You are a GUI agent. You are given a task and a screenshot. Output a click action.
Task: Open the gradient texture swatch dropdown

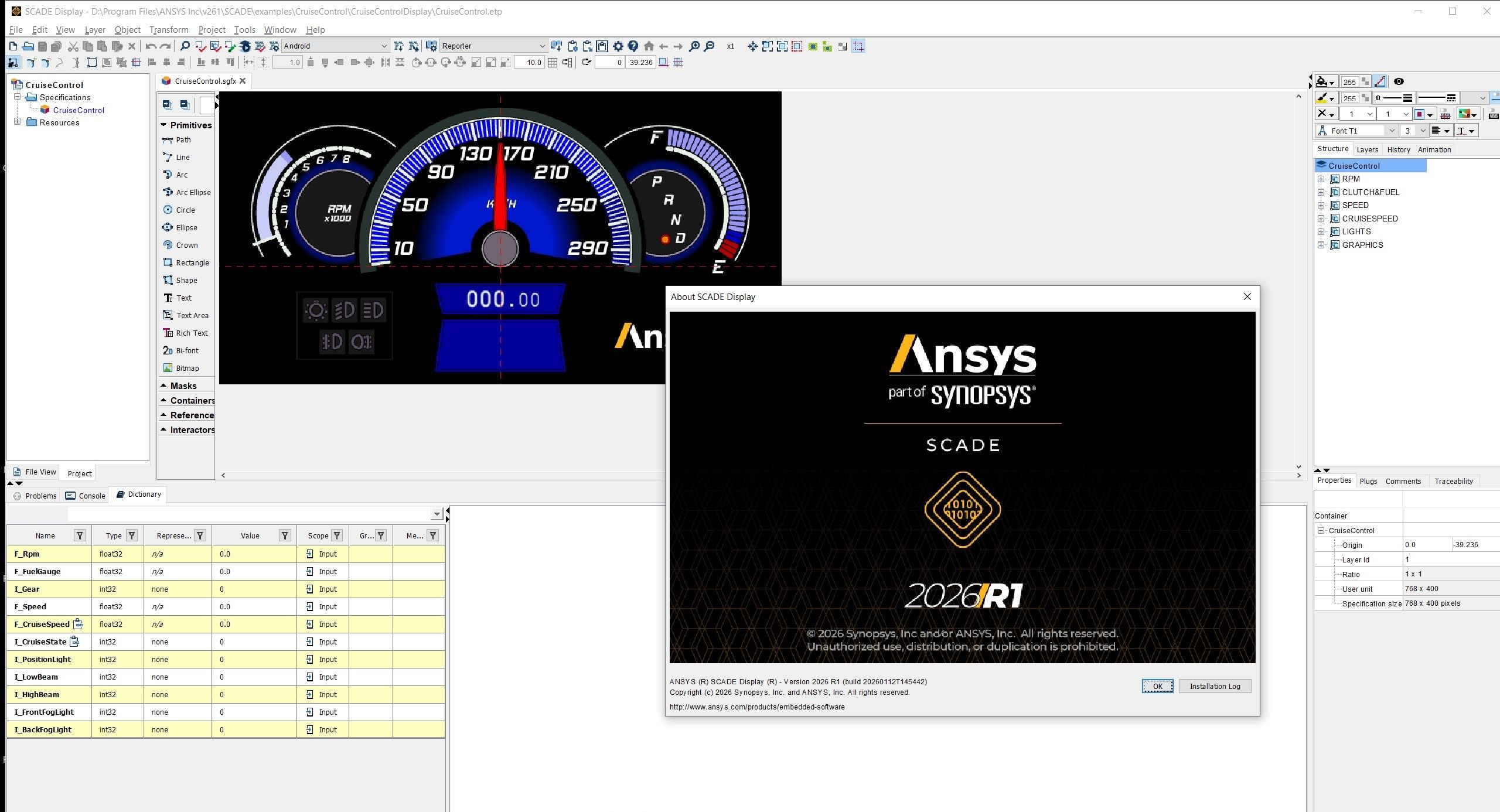click(1469, 114)
